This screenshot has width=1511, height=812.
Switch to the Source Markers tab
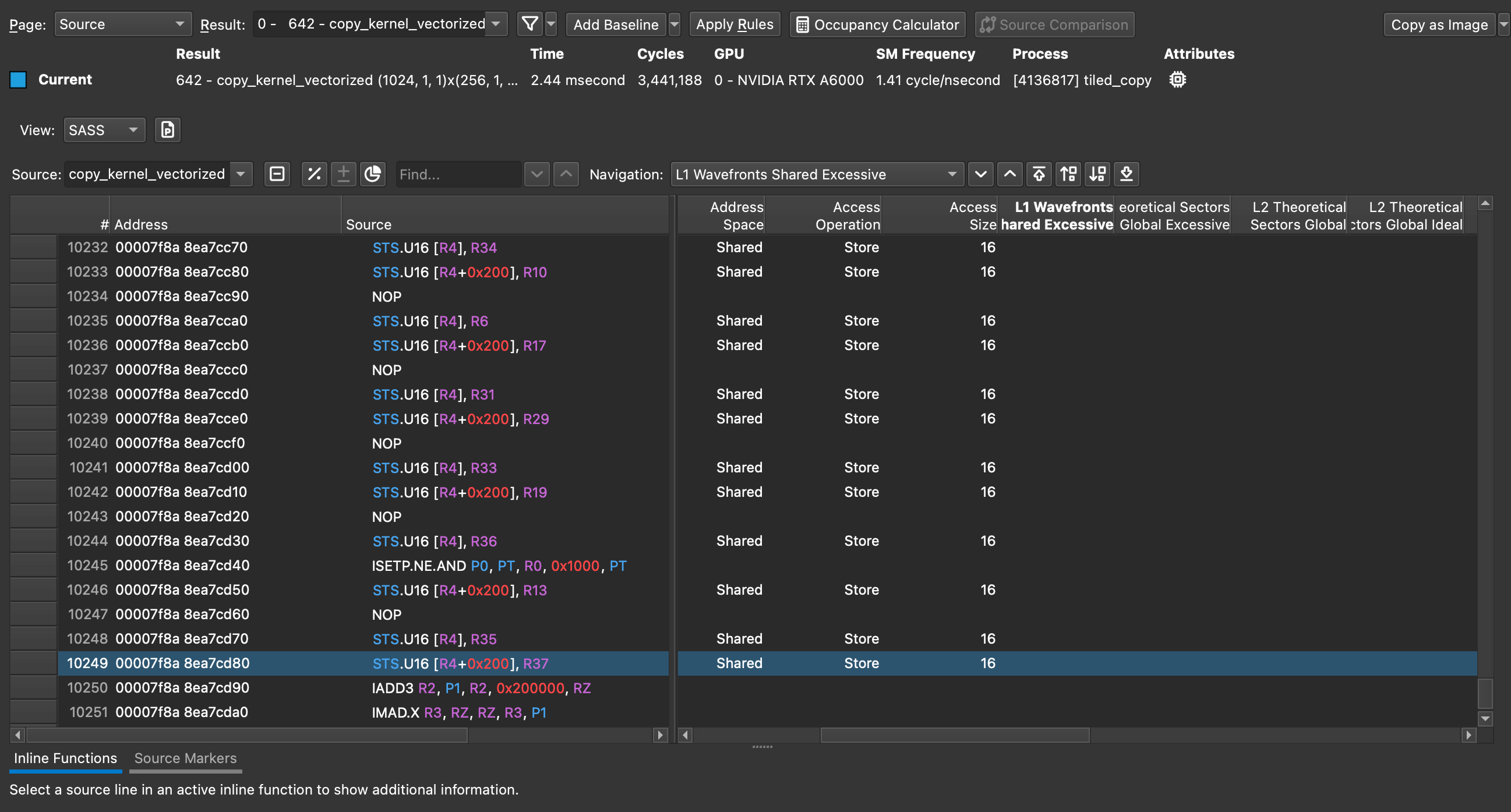tap(185, 758)
